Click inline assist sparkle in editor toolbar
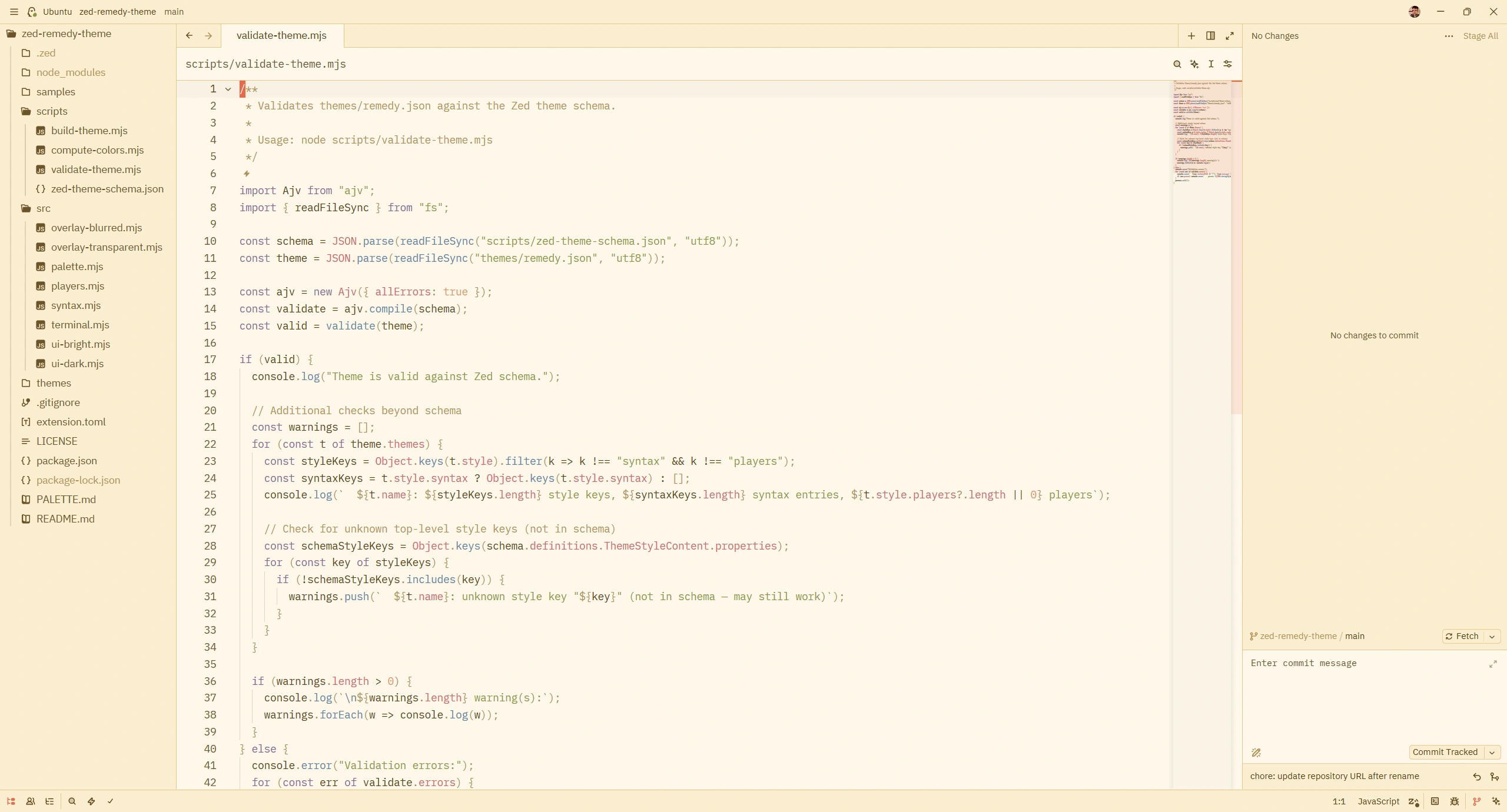This screenshot has width=1507, height=812. (1194, 64)
